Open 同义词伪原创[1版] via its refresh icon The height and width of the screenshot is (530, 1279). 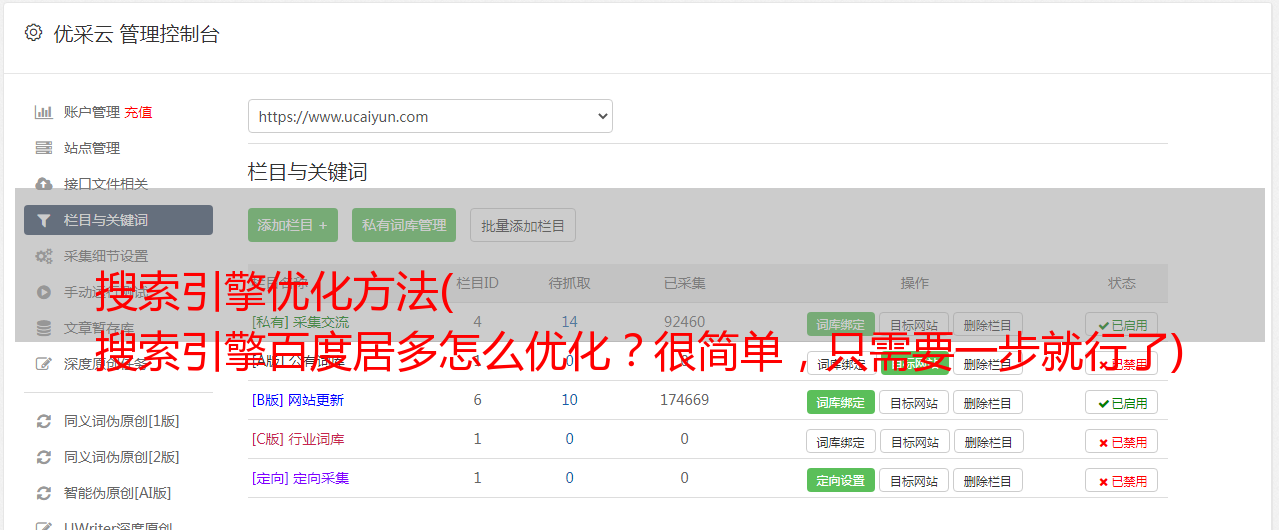[x=43, y=421]
